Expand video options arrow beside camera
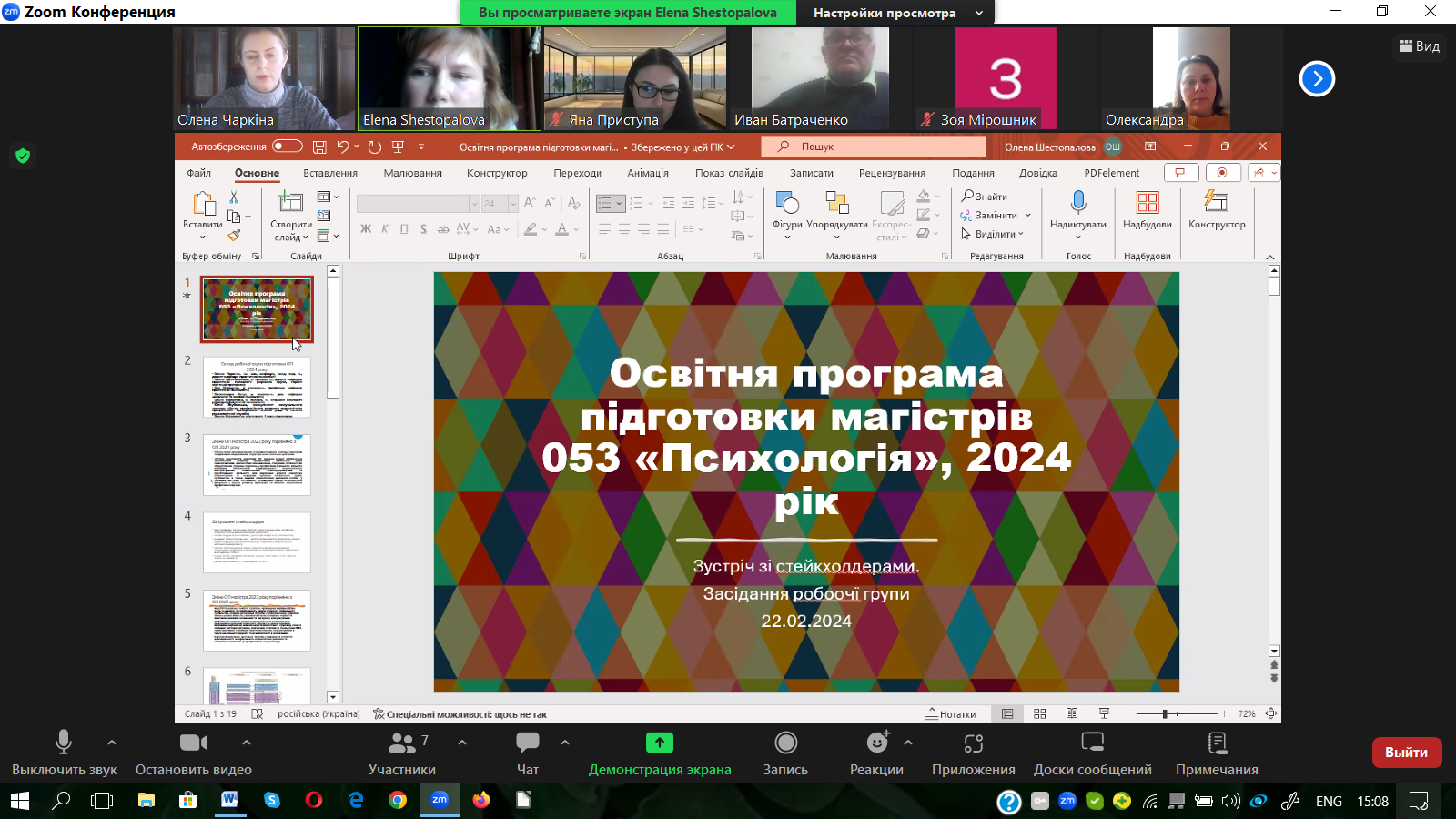 [246, 743]
